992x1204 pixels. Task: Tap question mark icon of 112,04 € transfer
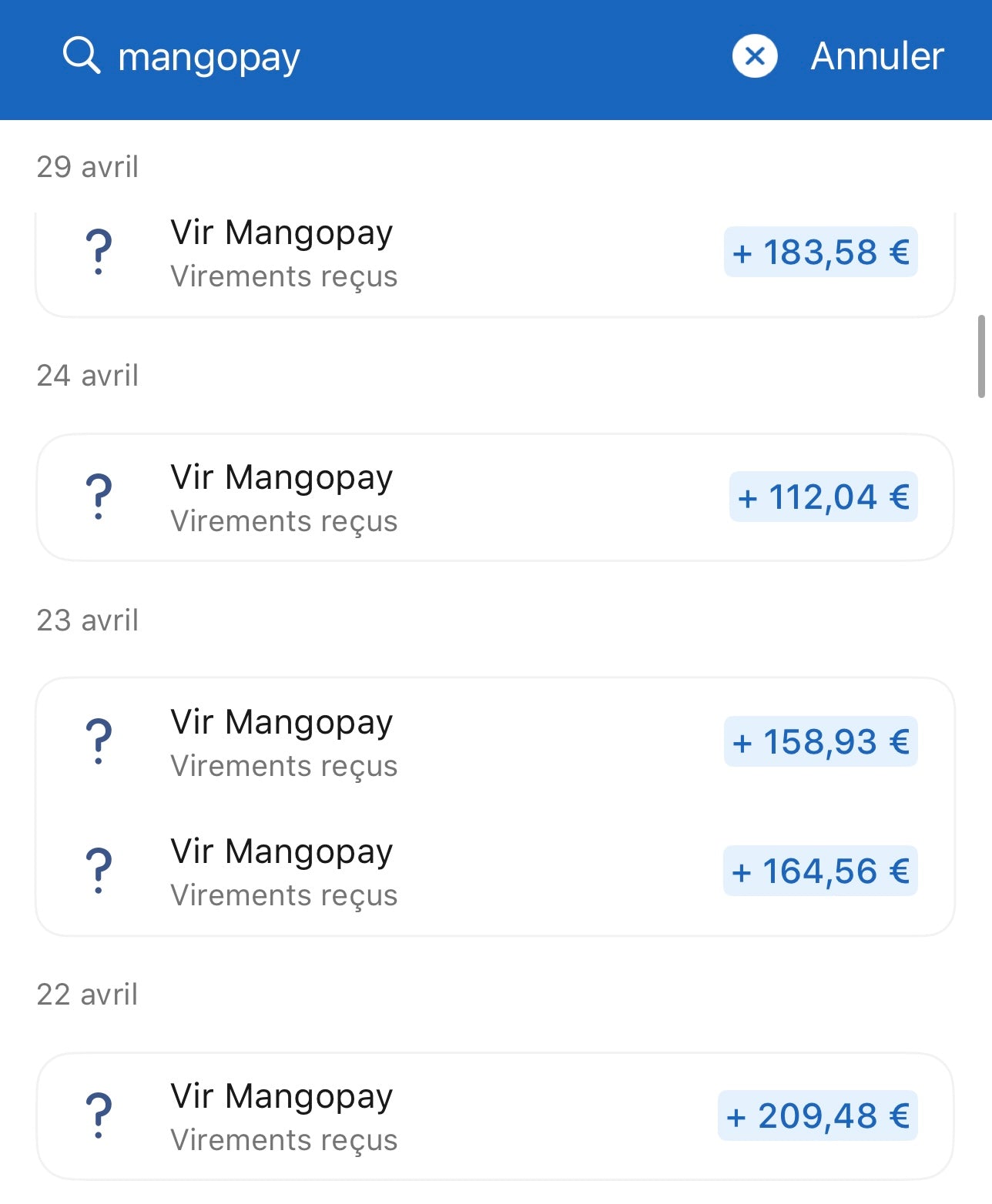(99, 497)
